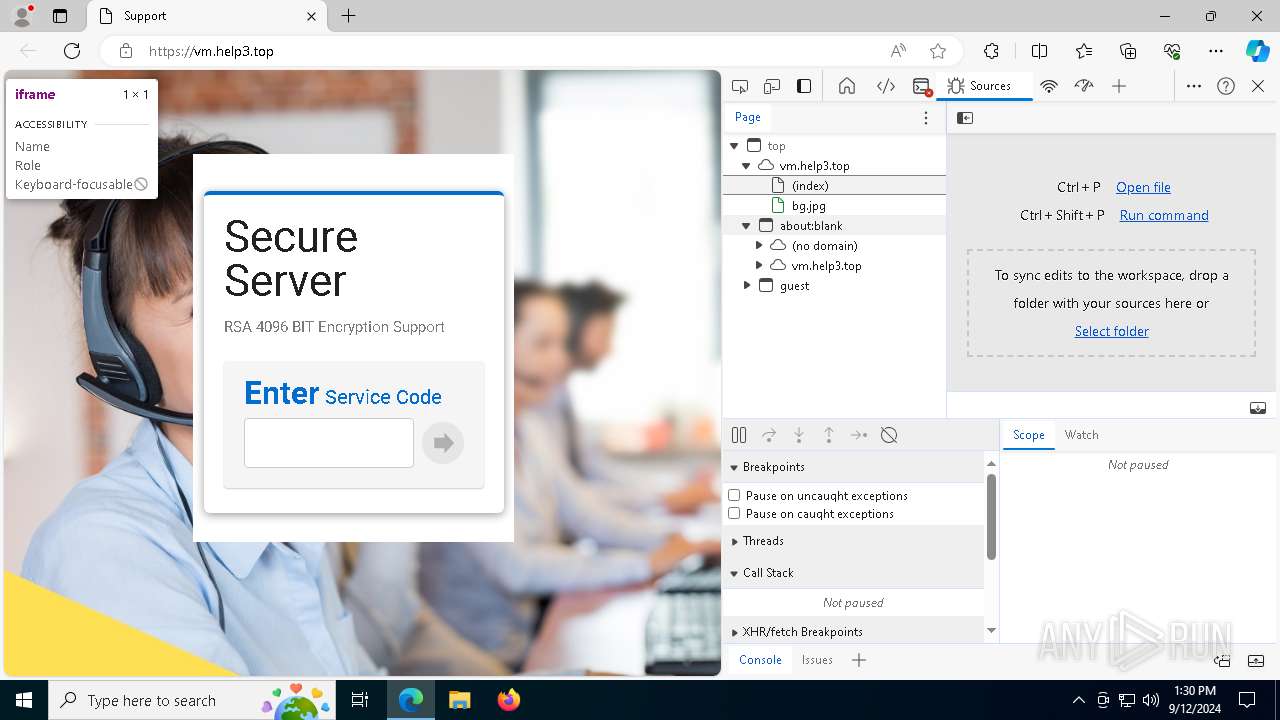Click Step into next function call
The height and width of the screenshot is (720, 1280).
coord(799,435)
